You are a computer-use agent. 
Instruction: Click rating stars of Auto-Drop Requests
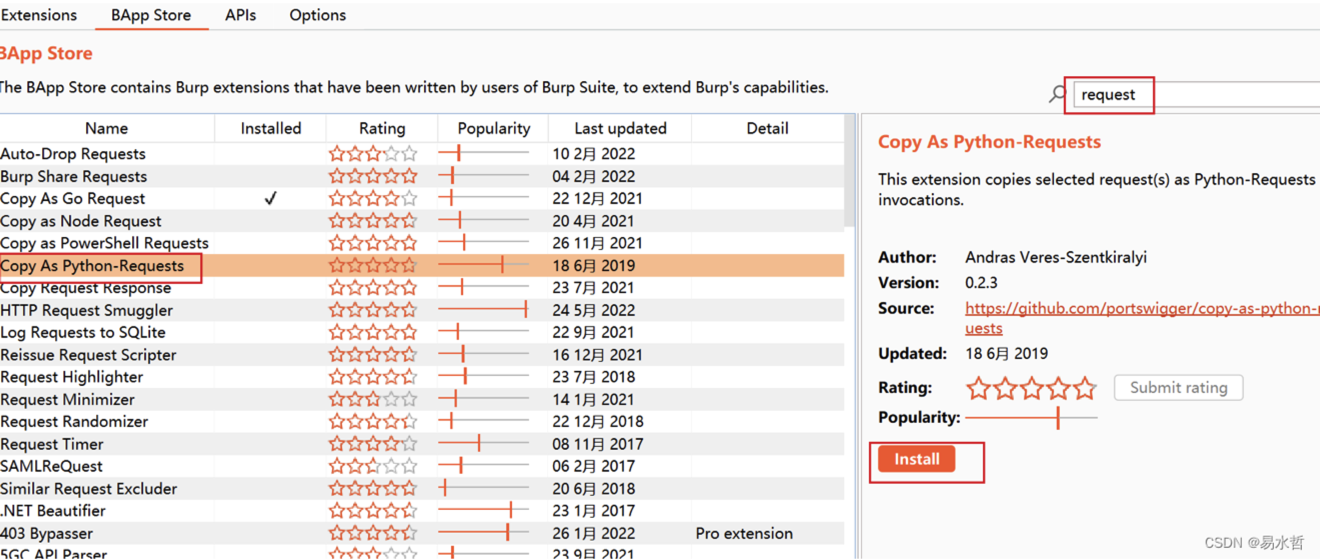point(373,154)
